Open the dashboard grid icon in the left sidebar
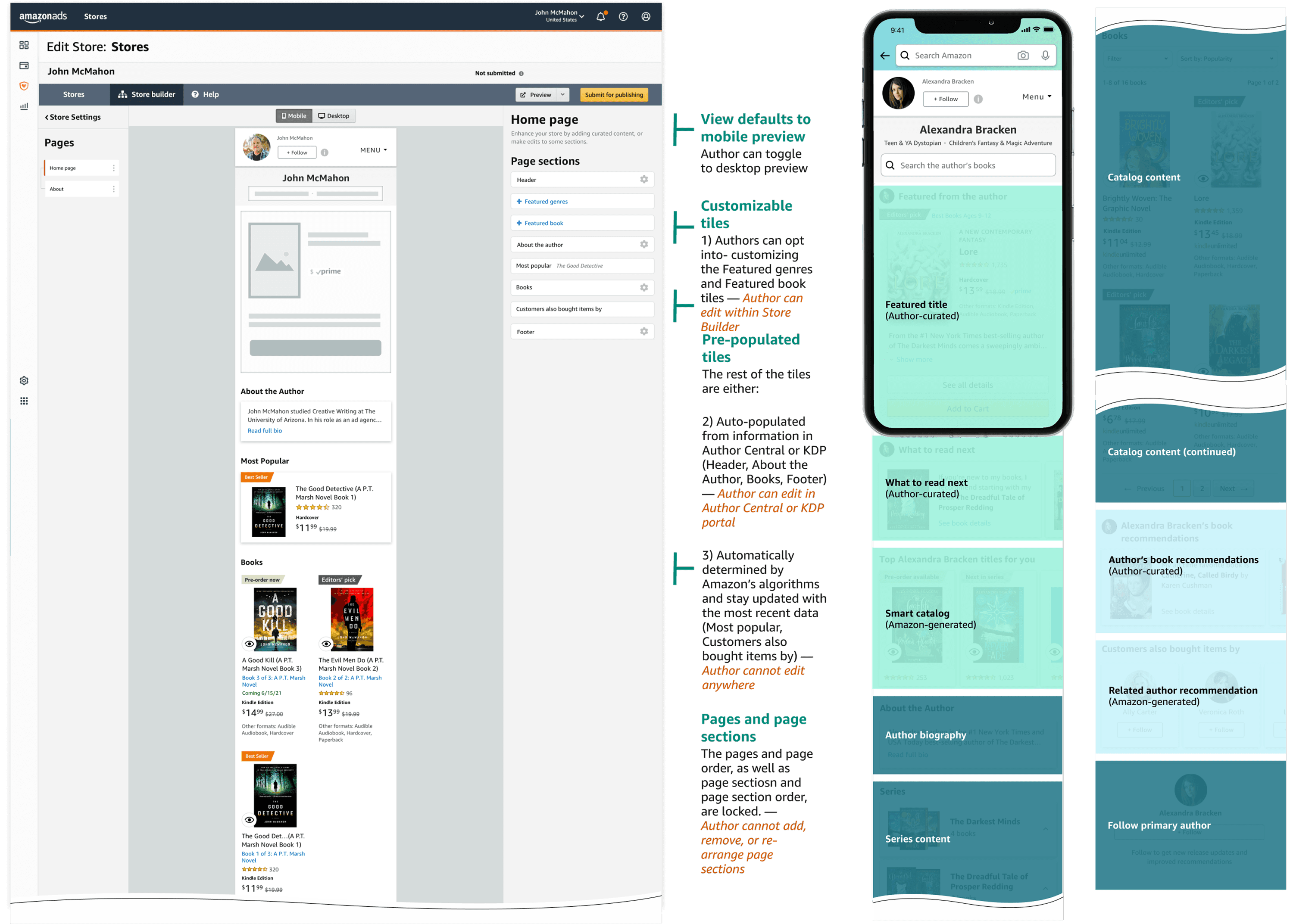The width and height of the screenshot is (1293, 924). (x=24, y=45)
